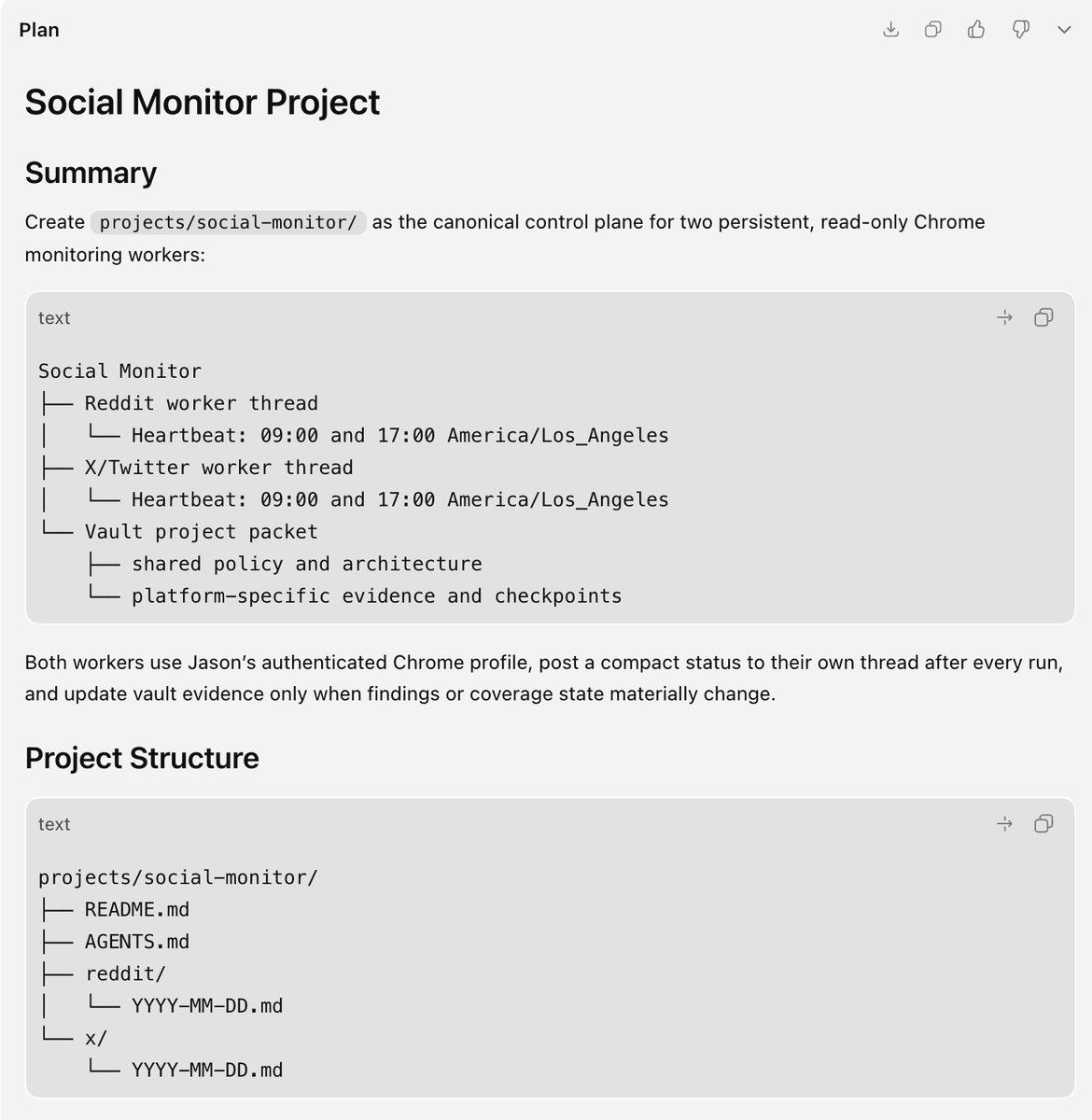1092x1120 pixels.
Task: Click the reddit/ folder line in the tree
Action: tap(125, 973)
